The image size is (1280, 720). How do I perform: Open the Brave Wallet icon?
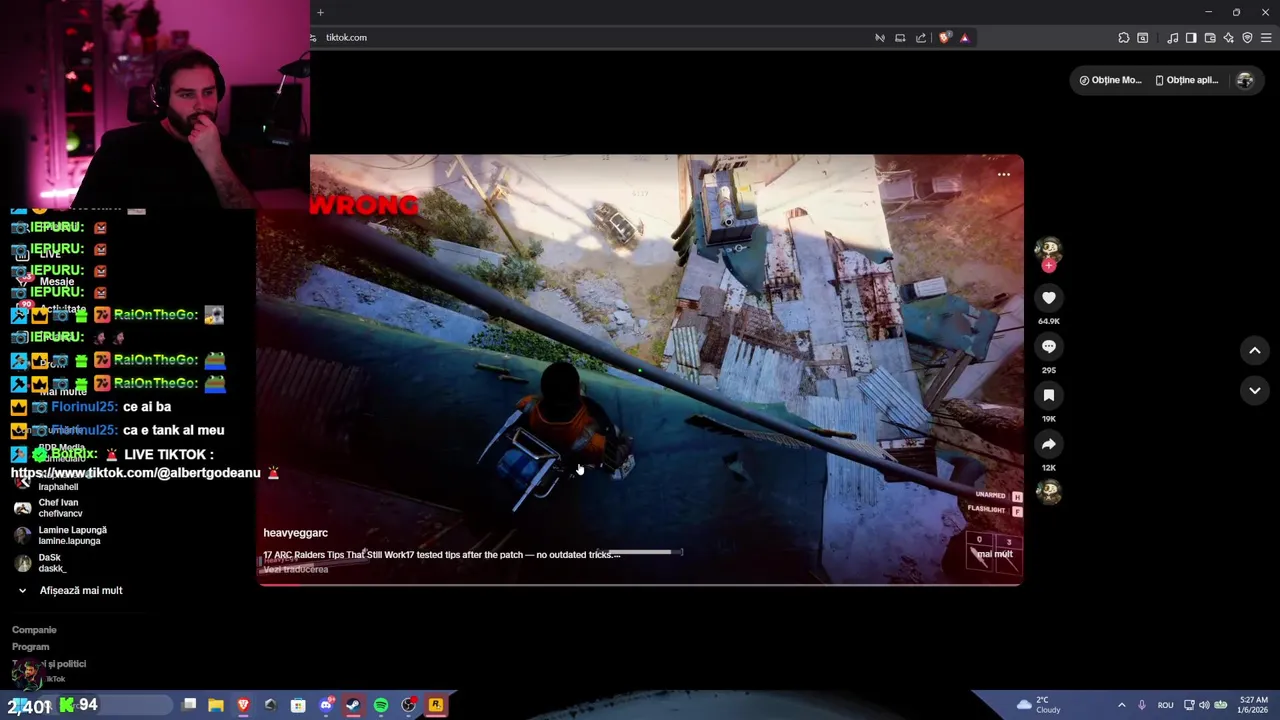pyautogui.click(x=1210, y=38)
